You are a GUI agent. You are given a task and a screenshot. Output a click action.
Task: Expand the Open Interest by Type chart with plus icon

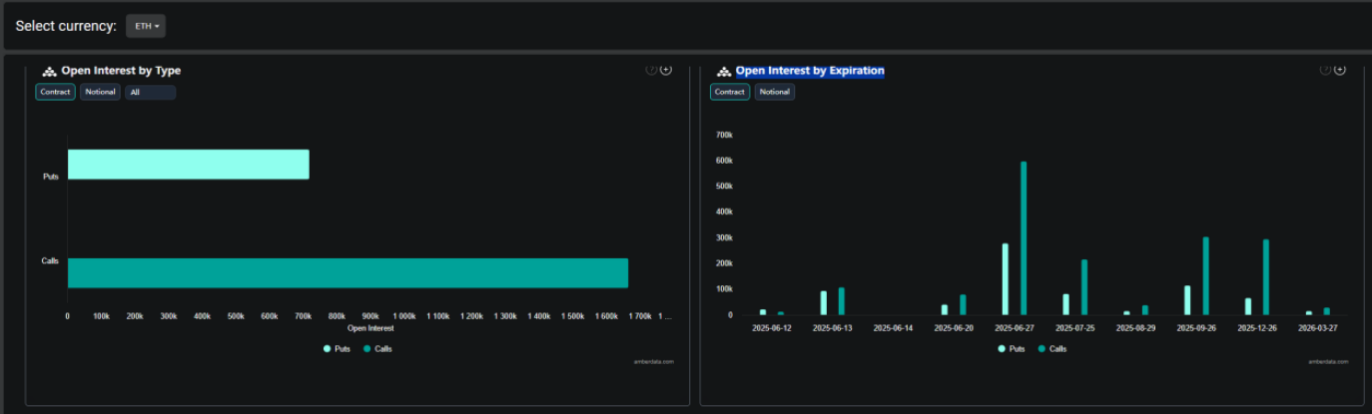666,70
